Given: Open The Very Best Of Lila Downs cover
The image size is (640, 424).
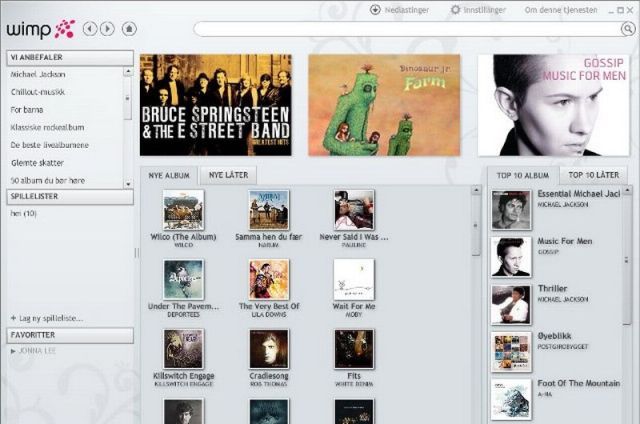Looking at the screenshot, I should point(269,280).
